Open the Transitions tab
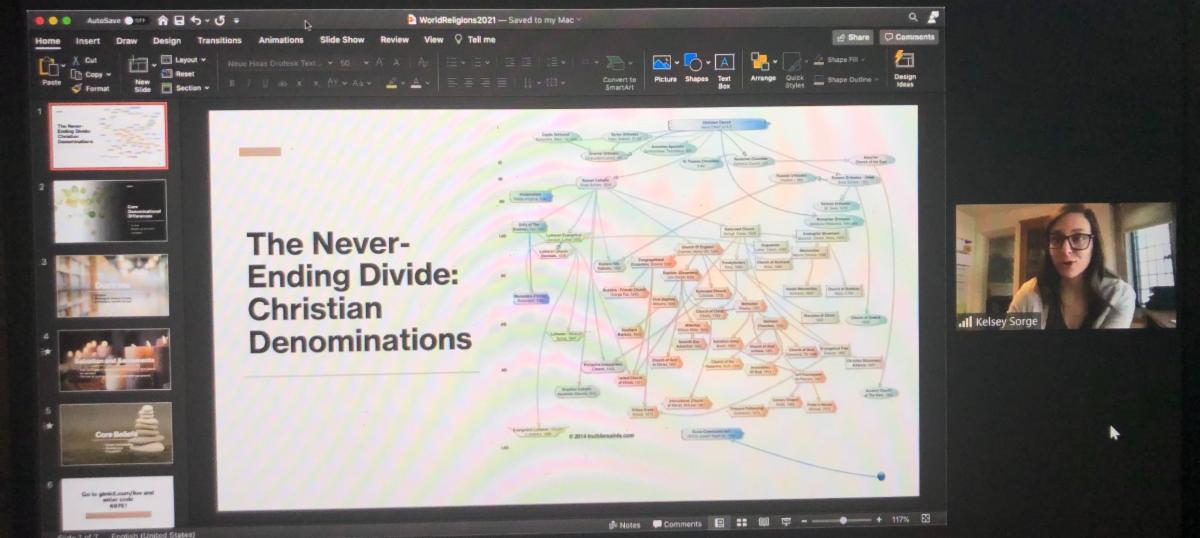 219,41
